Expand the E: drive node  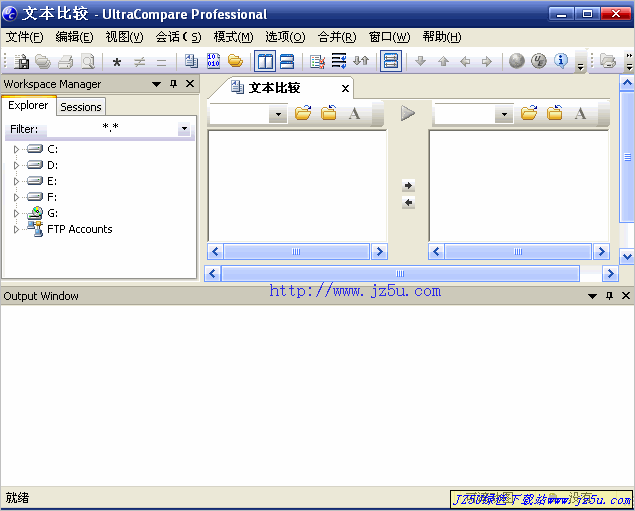coord(16,181)
